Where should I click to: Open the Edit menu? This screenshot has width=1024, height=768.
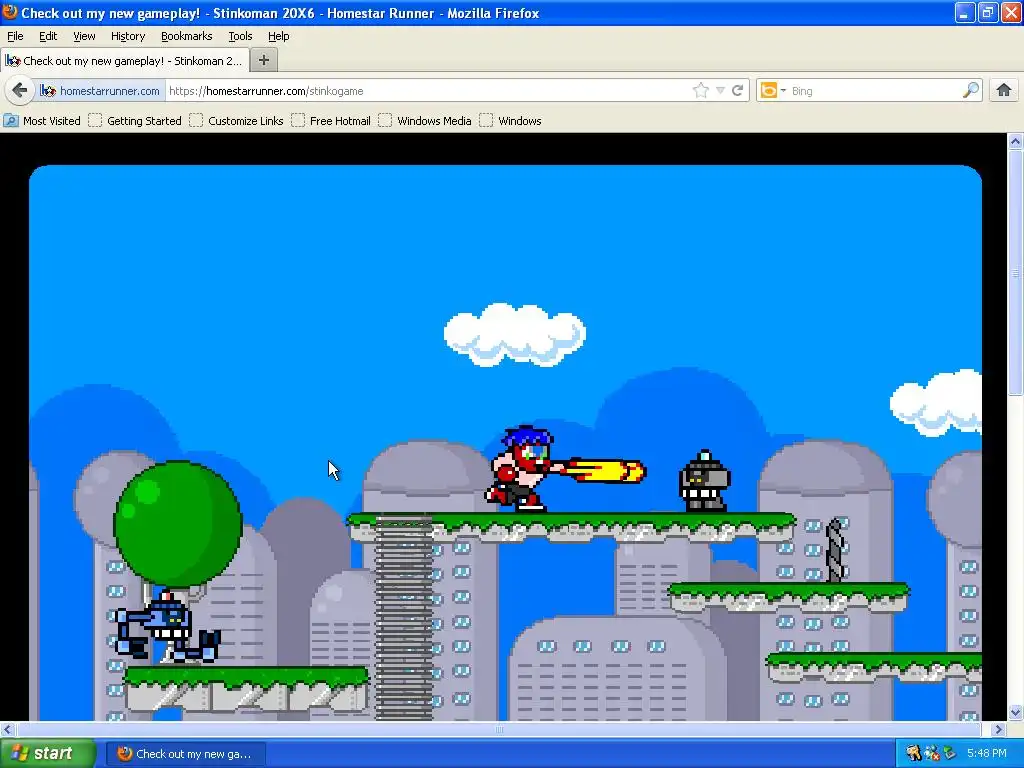click(x=48, y=36)
